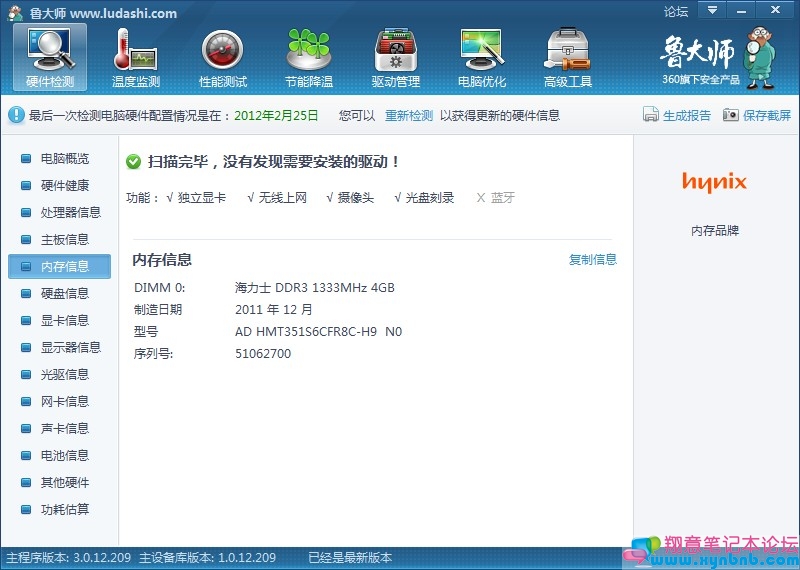Click the 摄像头 feature label
This screenshot has width=800, height=570.
pyautogui.click(x=356, y=198)
